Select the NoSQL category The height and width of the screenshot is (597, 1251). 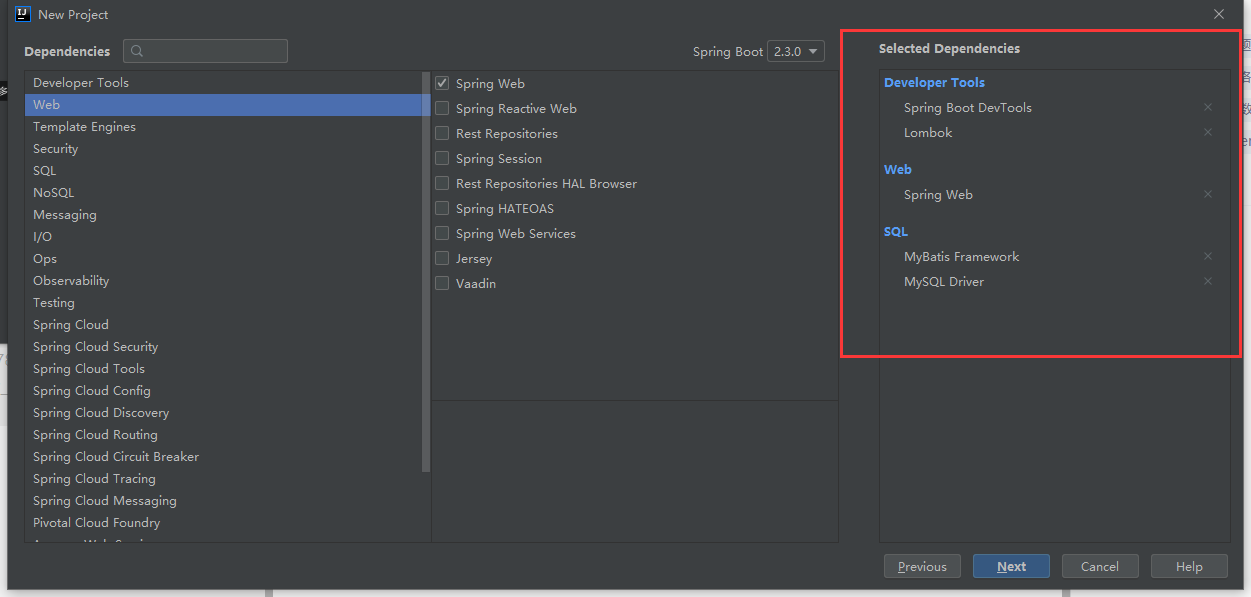pyautogui.click(x=53, y=192)
